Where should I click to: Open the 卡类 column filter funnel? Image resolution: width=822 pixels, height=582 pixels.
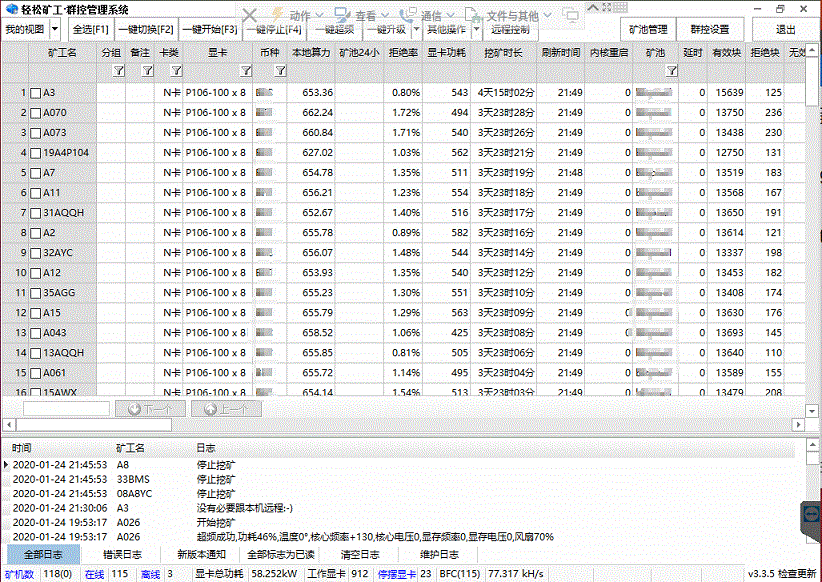click(x=176, y=71)
